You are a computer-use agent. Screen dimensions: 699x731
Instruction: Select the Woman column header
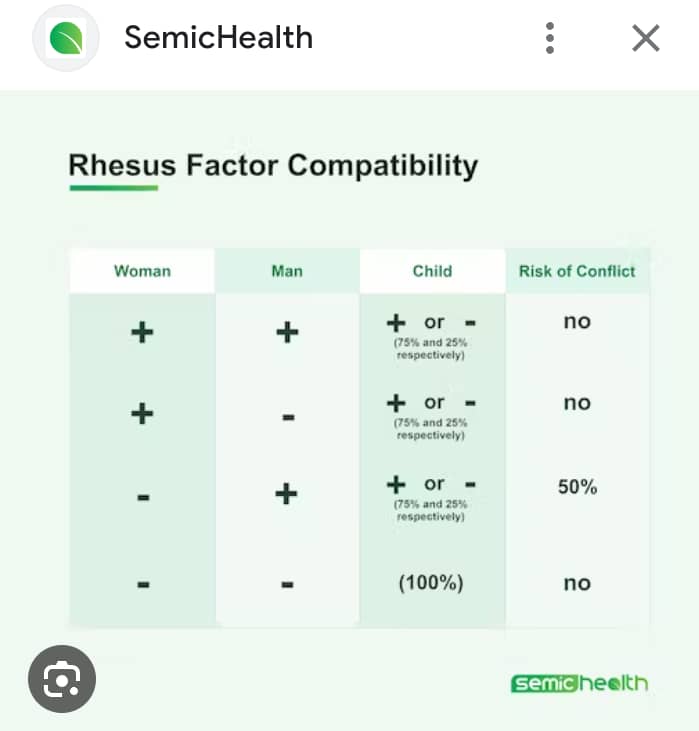tap(142, 271)
